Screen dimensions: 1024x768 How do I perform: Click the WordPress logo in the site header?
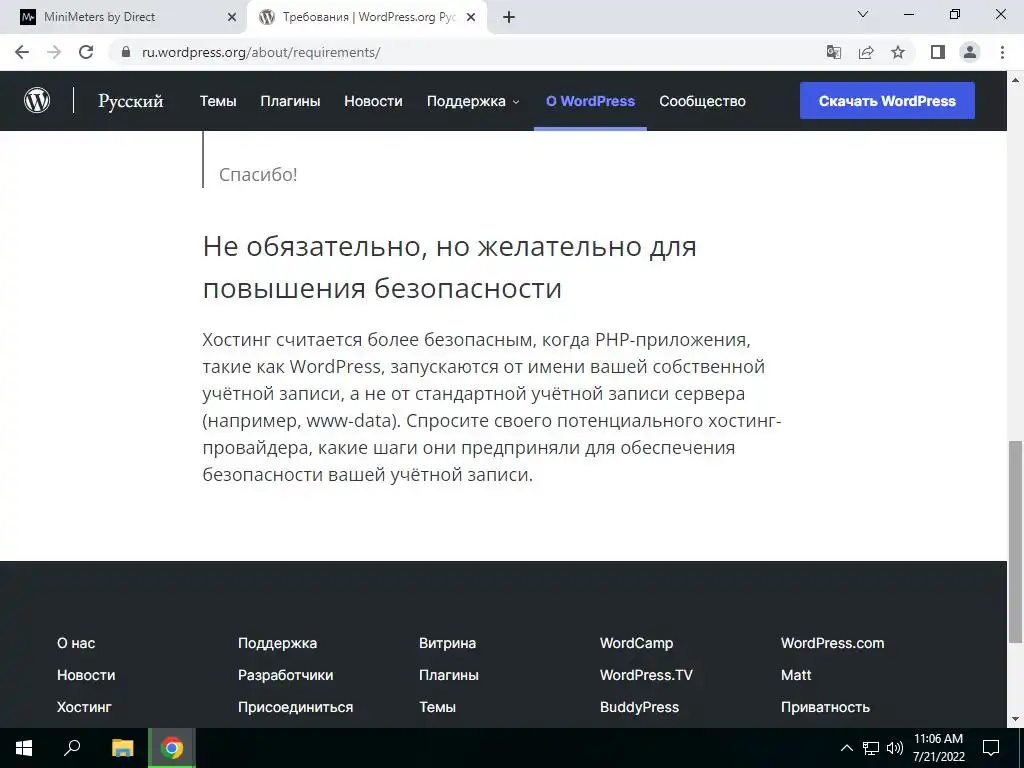point(37,101)
